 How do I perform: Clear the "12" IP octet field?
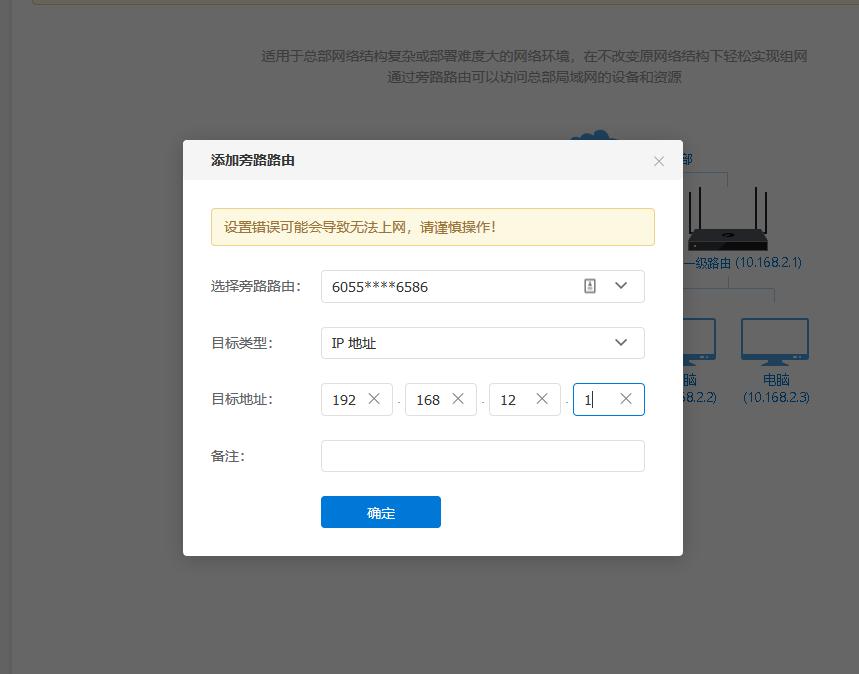click(542, 398)
